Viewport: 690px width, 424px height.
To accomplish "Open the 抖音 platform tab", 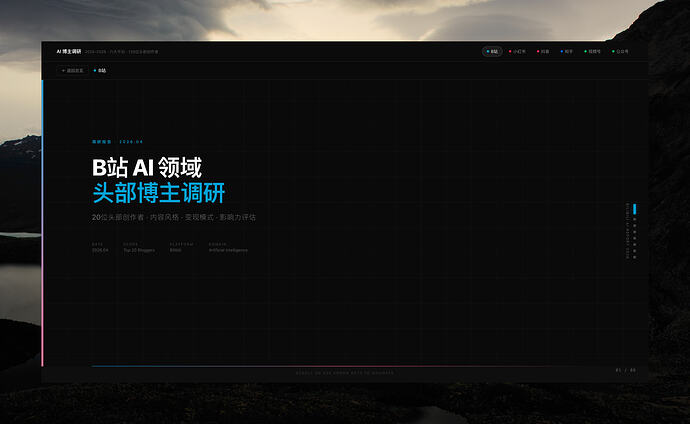I will click(543, 51).
